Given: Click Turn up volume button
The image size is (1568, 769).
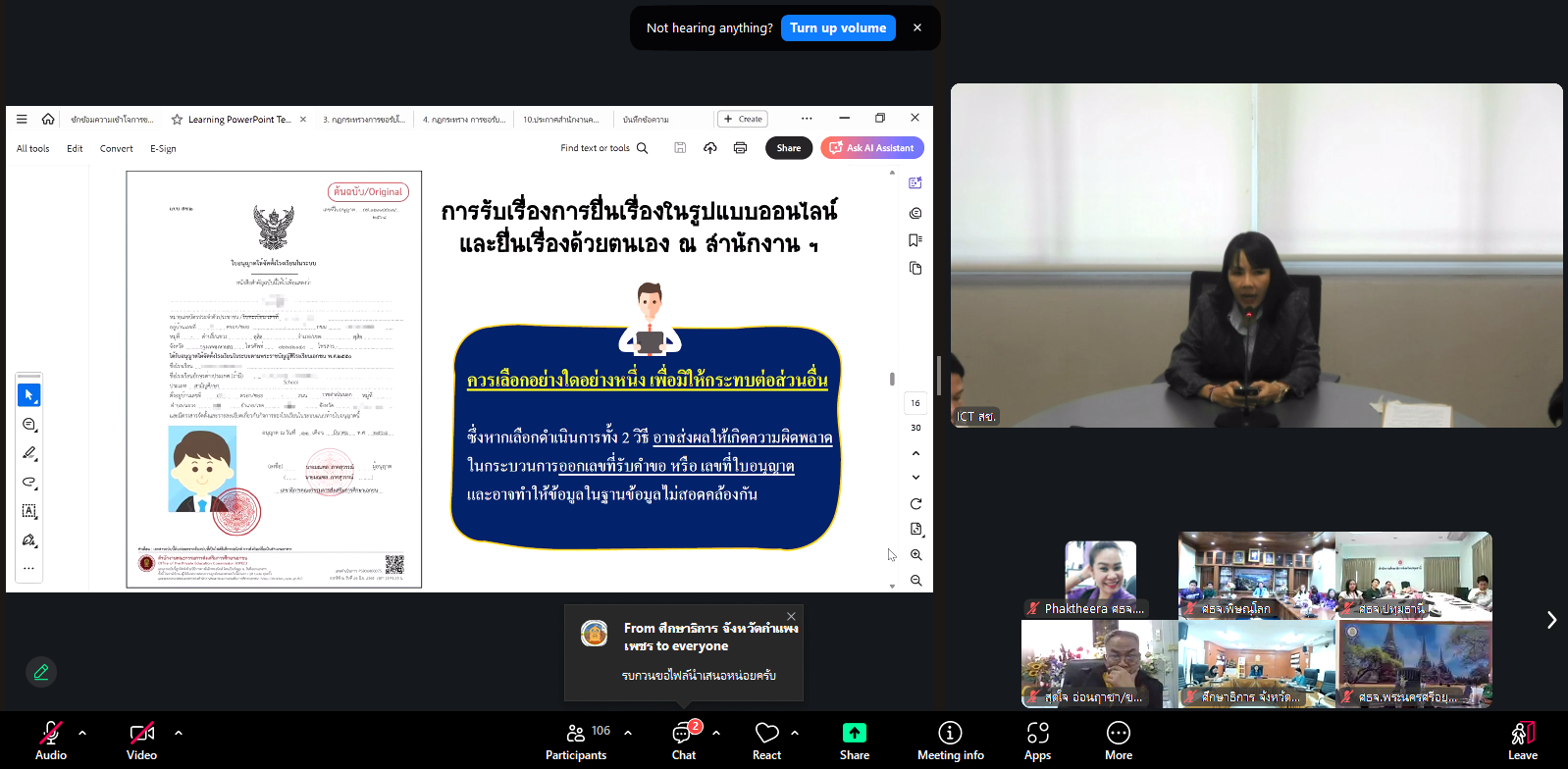Looking at the screenshot, I should point(838,28).
